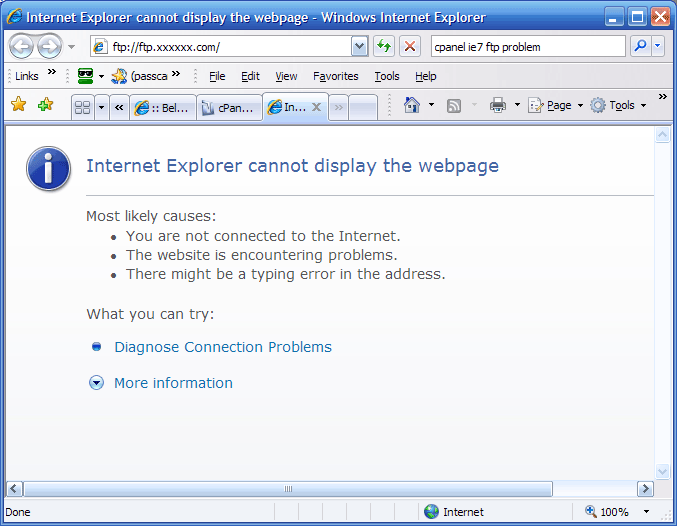Open the File menu
The height and width of the screenshot is (526, 677).
pyautogui.click(x=217, y=76)
